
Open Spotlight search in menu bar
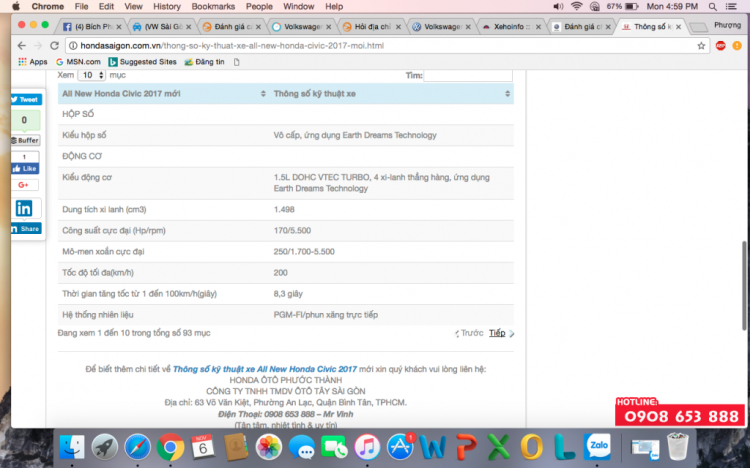713,7
